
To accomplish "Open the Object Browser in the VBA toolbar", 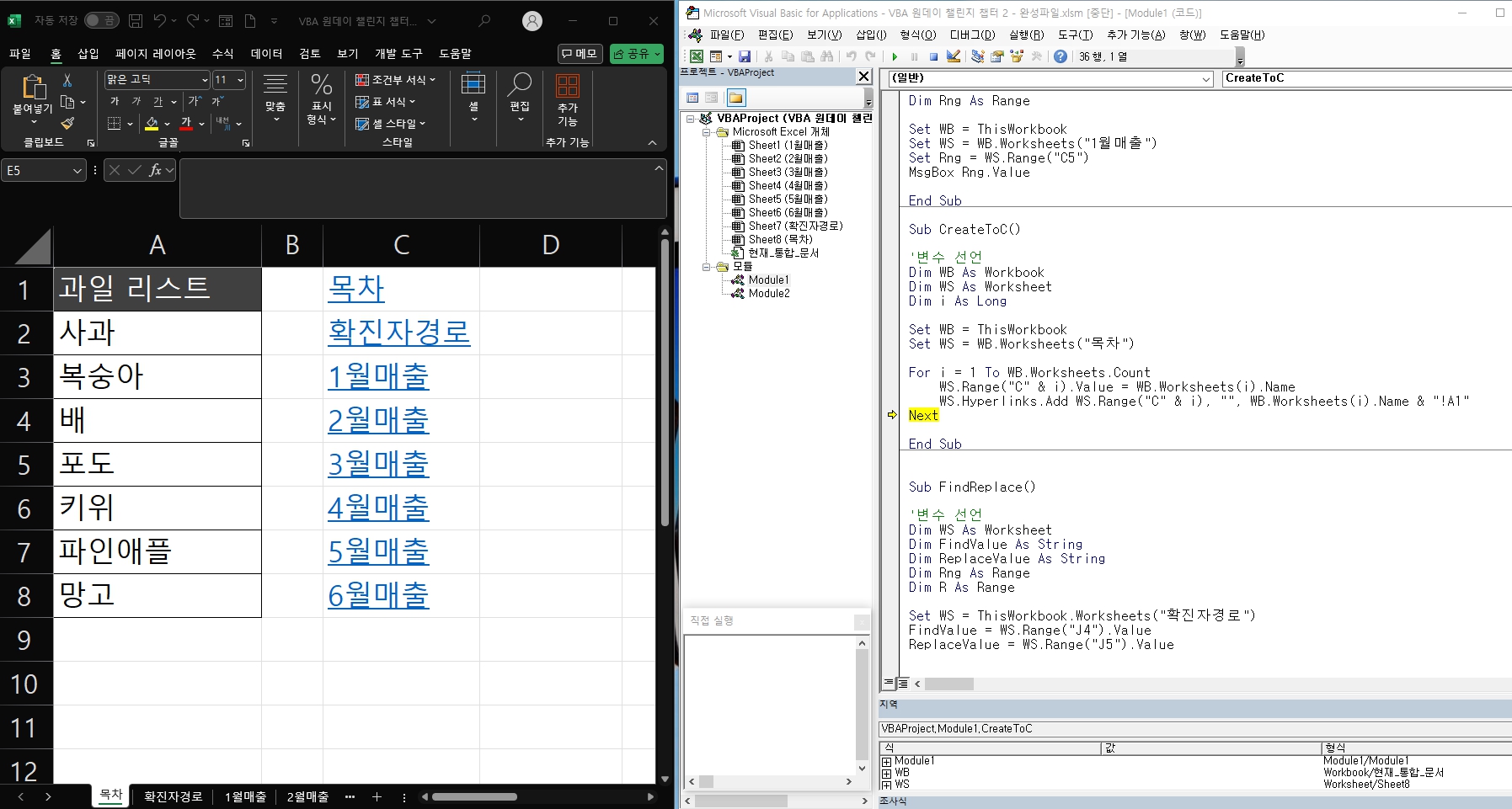I will click(x=1017, y=56).
